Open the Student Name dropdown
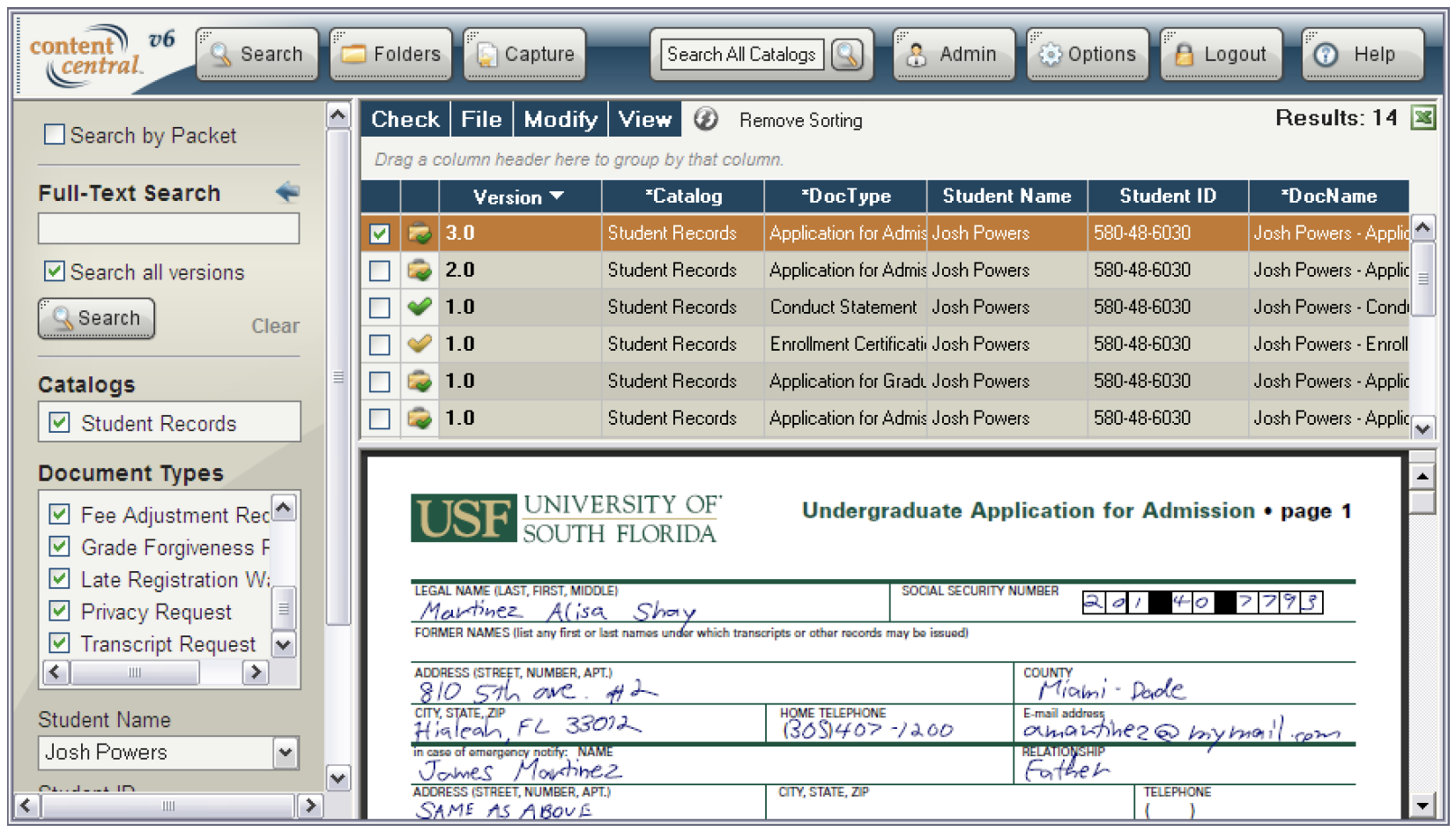 pos(285,753)
